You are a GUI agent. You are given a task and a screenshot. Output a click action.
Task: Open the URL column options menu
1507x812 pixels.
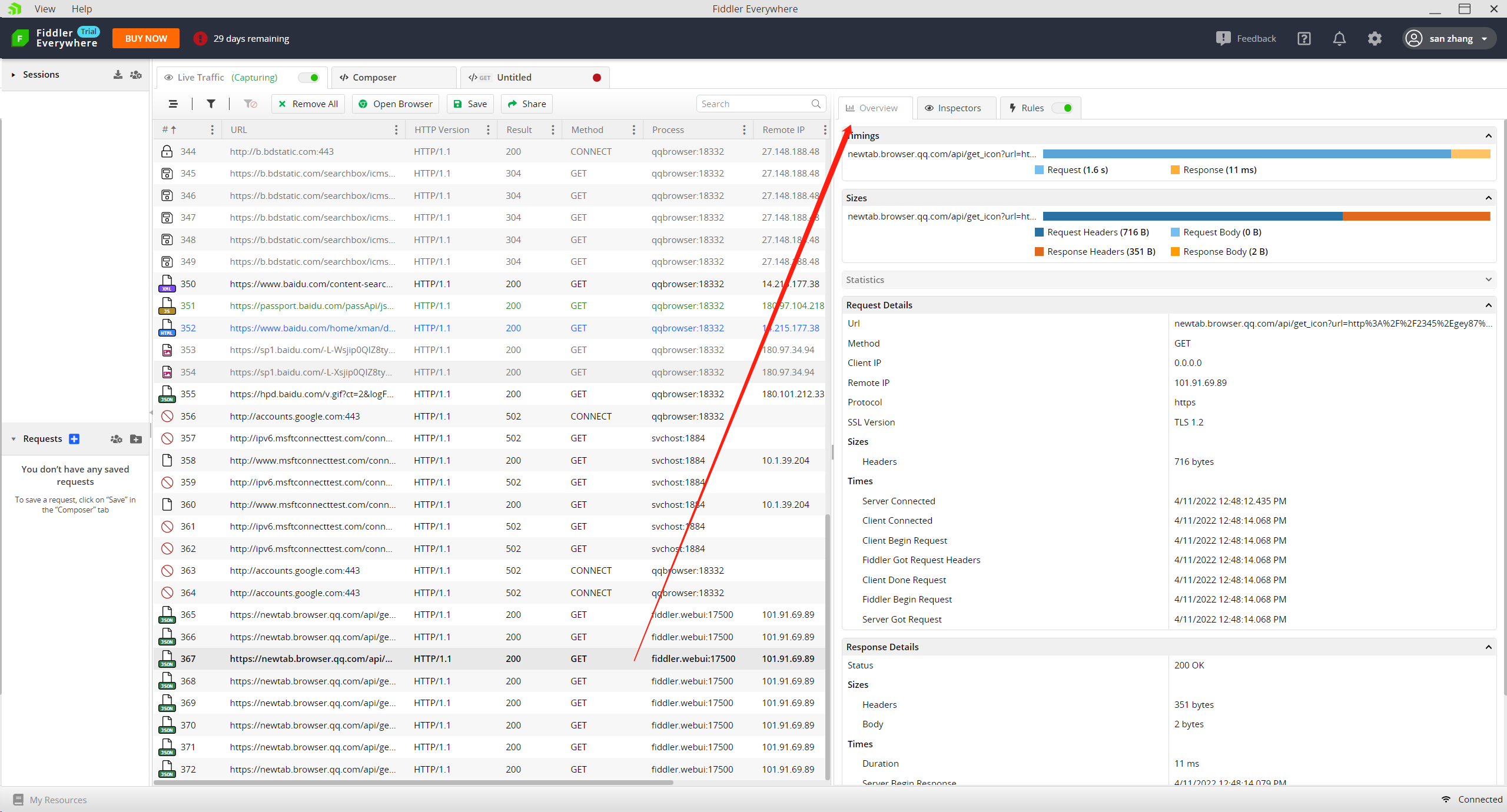pos(396,130)
